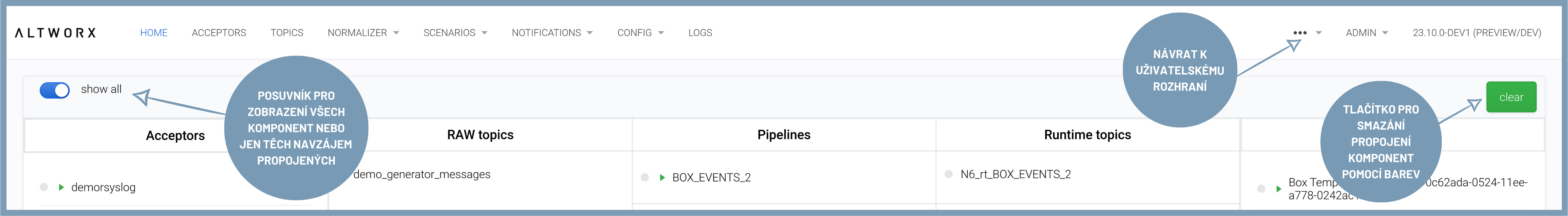The image size is (1568, 216).
Task: Click the ALTWORX logo
Action: (x=55, y=33)
